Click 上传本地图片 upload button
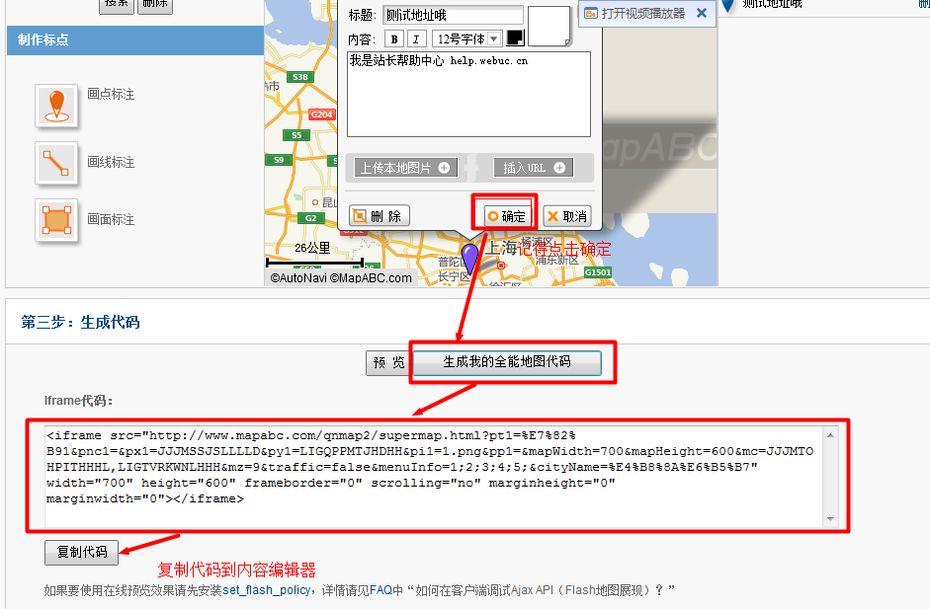Image resolution: width=930 pixels, height=609 pixels. tap(406, 168)
